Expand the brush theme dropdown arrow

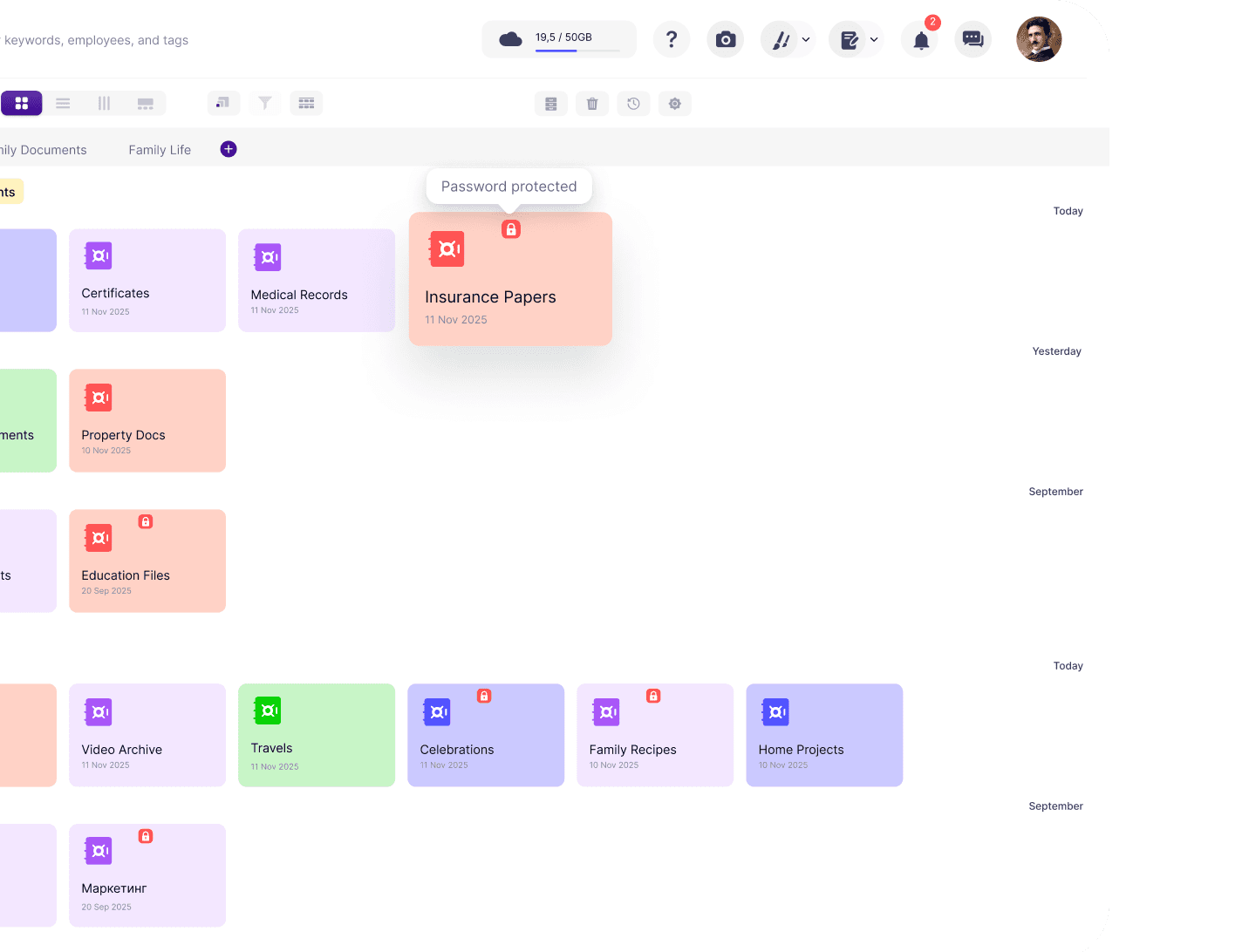(806, 39)
